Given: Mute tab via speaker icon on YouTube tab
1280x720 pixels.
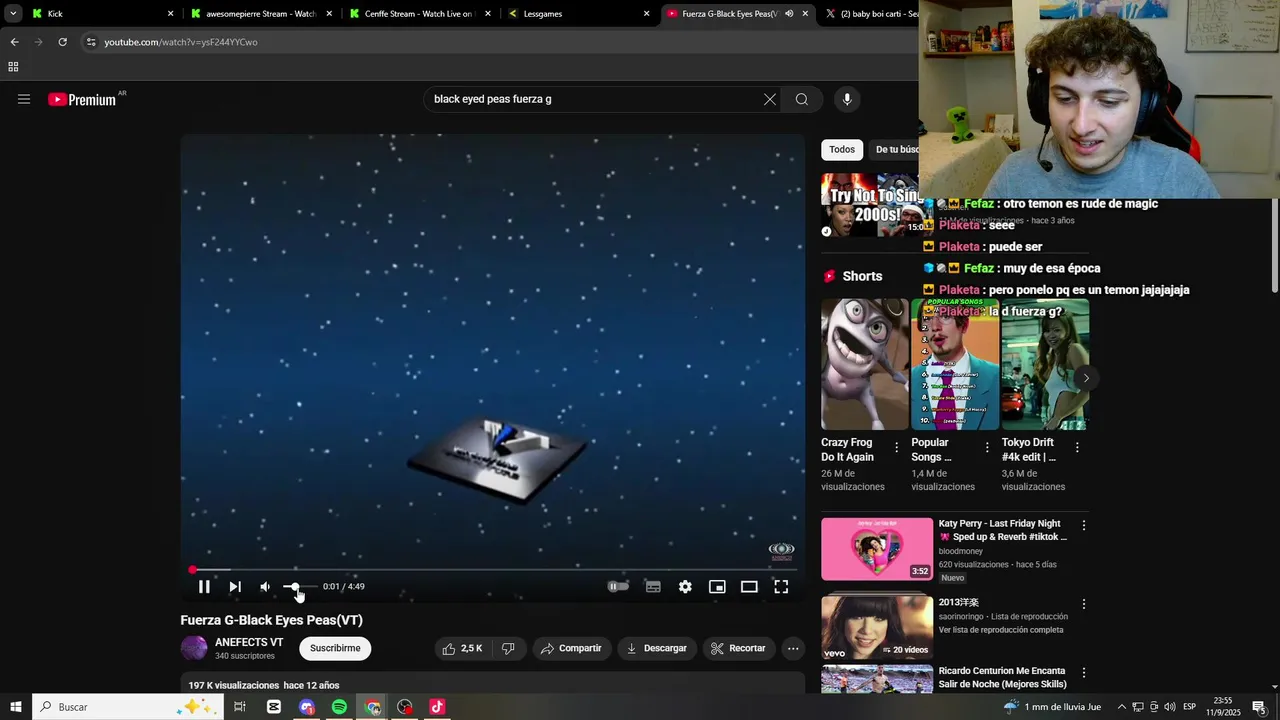Looking at the screenshot, I should point(789,14).
